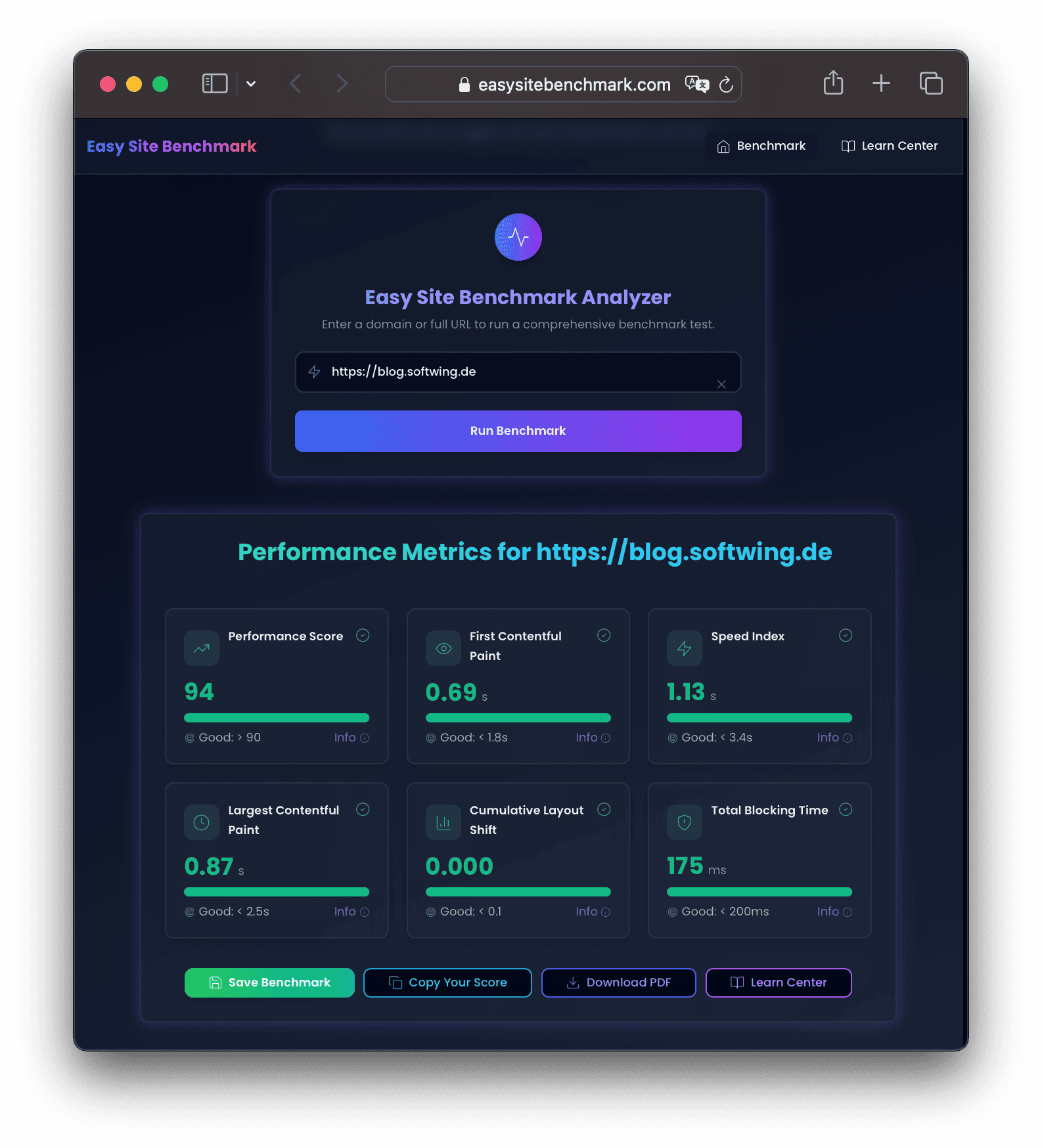Image resolution: width=1042 pixels, height=1148 pixels.
Task: Open a new tab with the plus icon
Action: (881, 83)
